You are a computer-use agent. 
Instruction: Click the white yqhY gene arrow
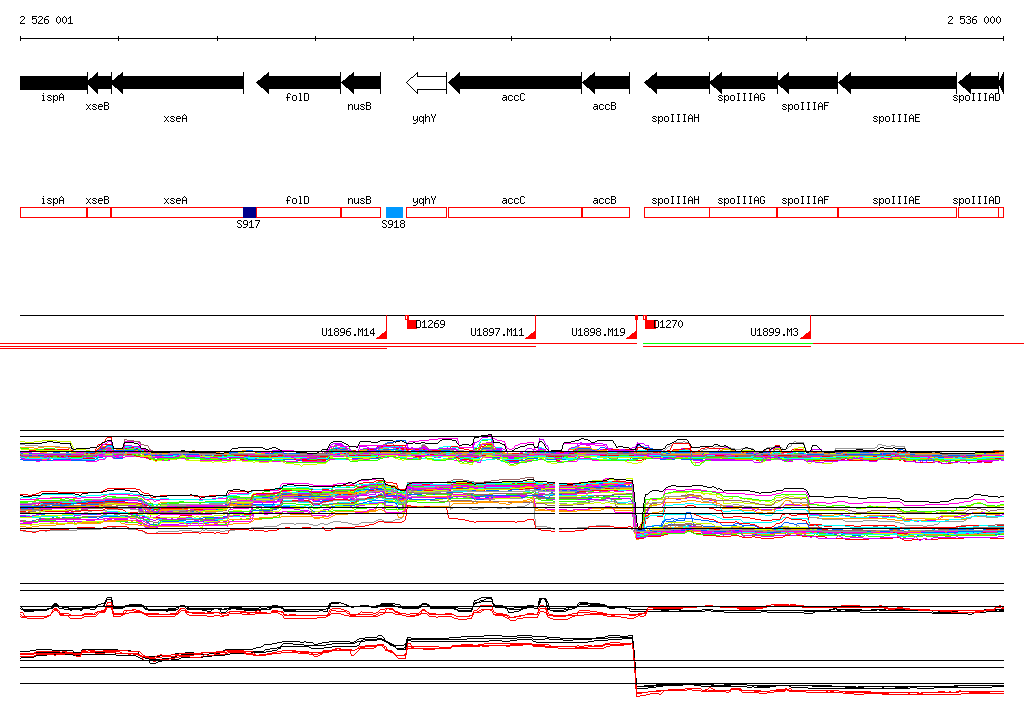pos(426,83)
